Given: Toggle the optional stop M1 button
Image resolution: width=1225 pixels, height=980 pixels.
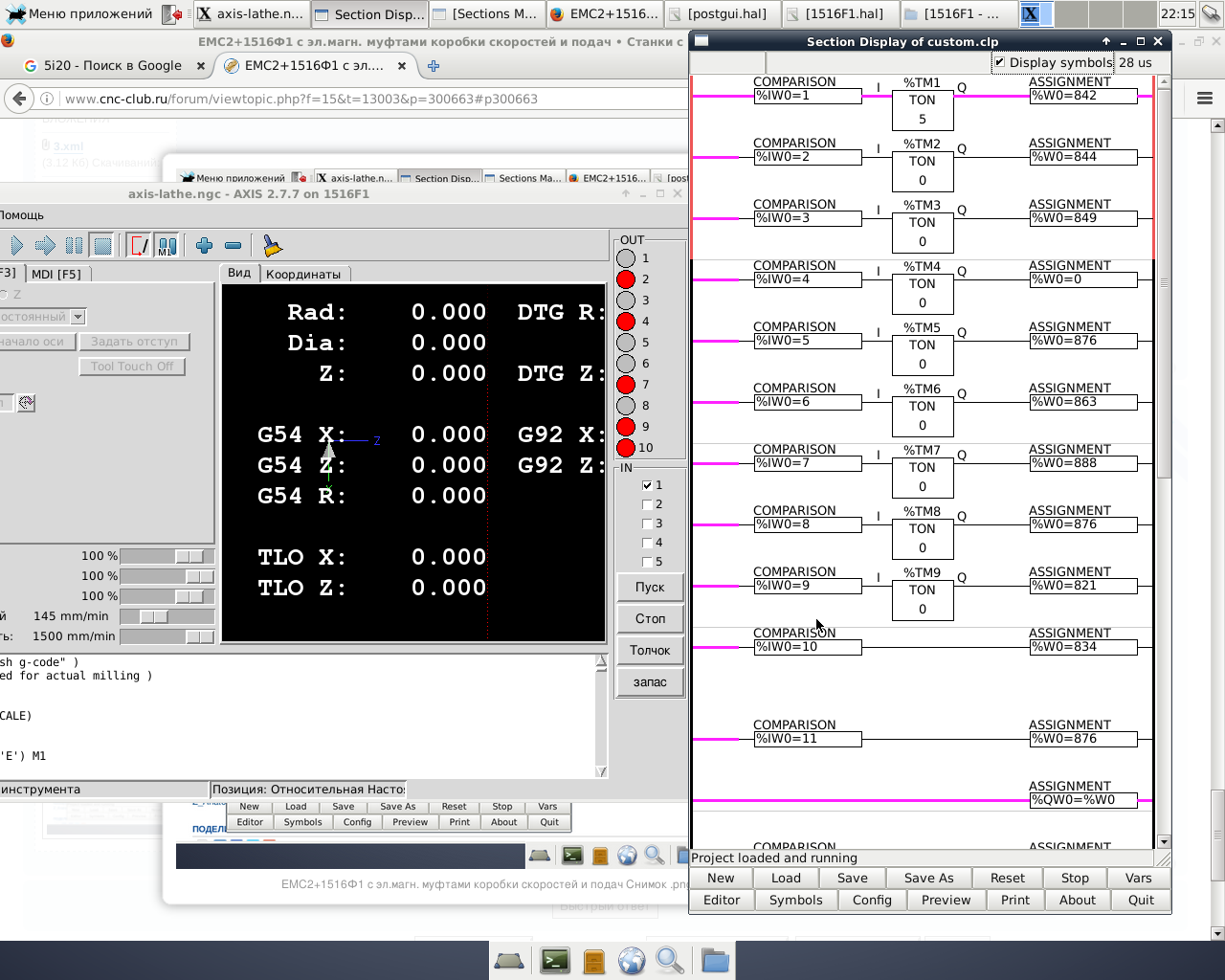Looking at the screenshot, I should coord(167,246).
